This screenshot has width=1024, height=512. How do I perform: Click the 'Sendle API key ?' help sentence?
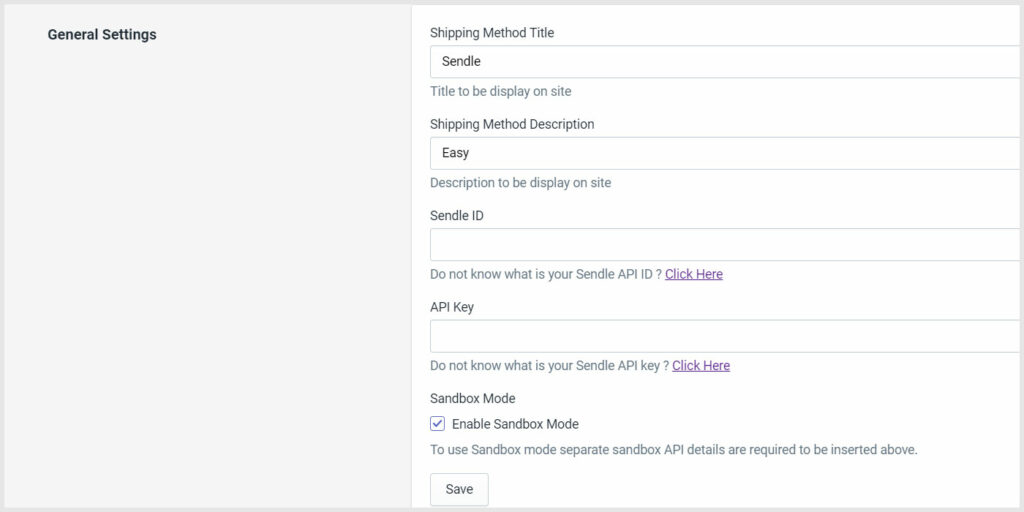(x=549, y=366)
